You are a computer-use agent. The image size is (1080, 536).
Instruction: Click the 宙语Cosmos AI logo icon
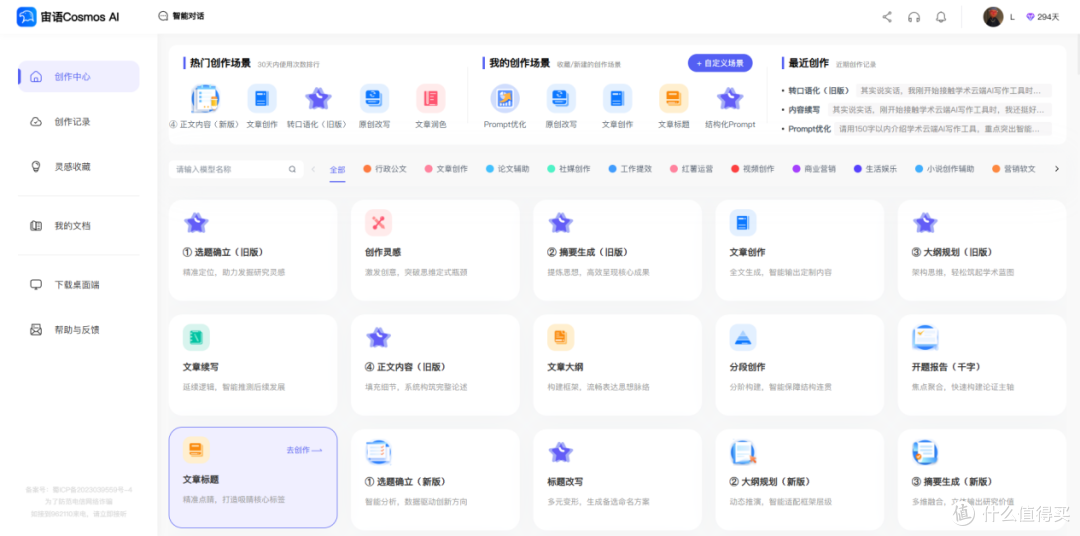coord(26,17)
